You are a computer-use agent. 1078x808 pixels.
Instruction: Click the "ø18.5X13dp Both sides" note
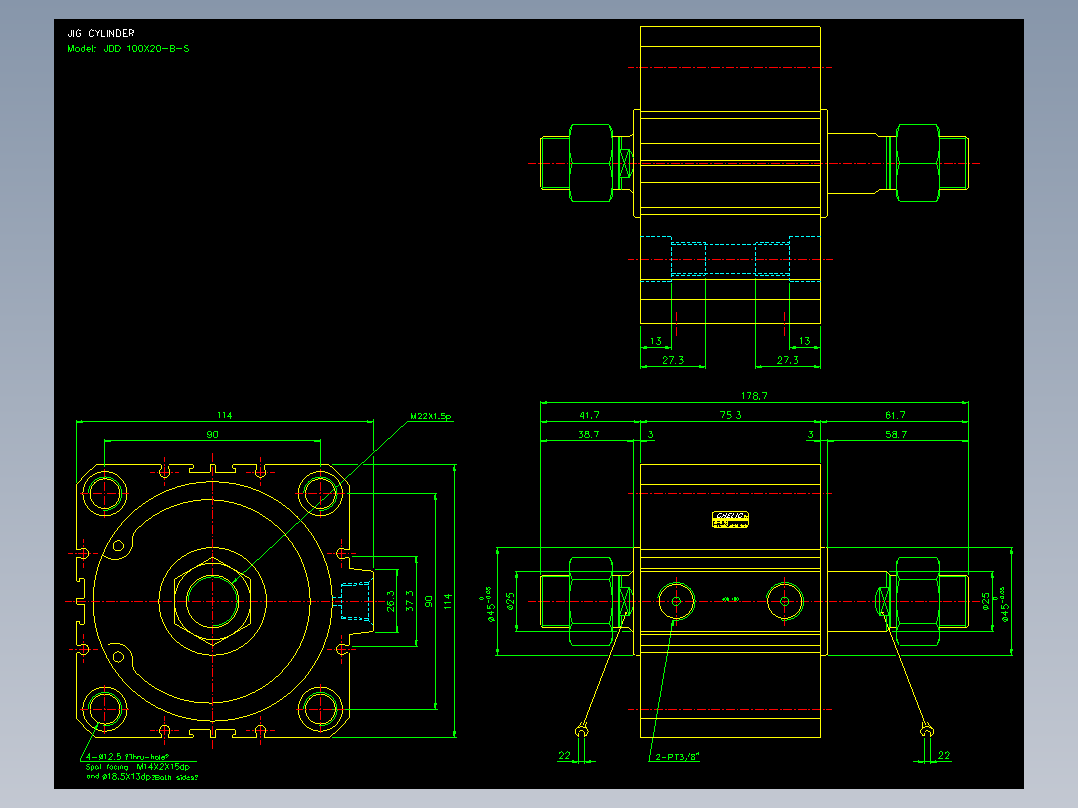[142, 777]
